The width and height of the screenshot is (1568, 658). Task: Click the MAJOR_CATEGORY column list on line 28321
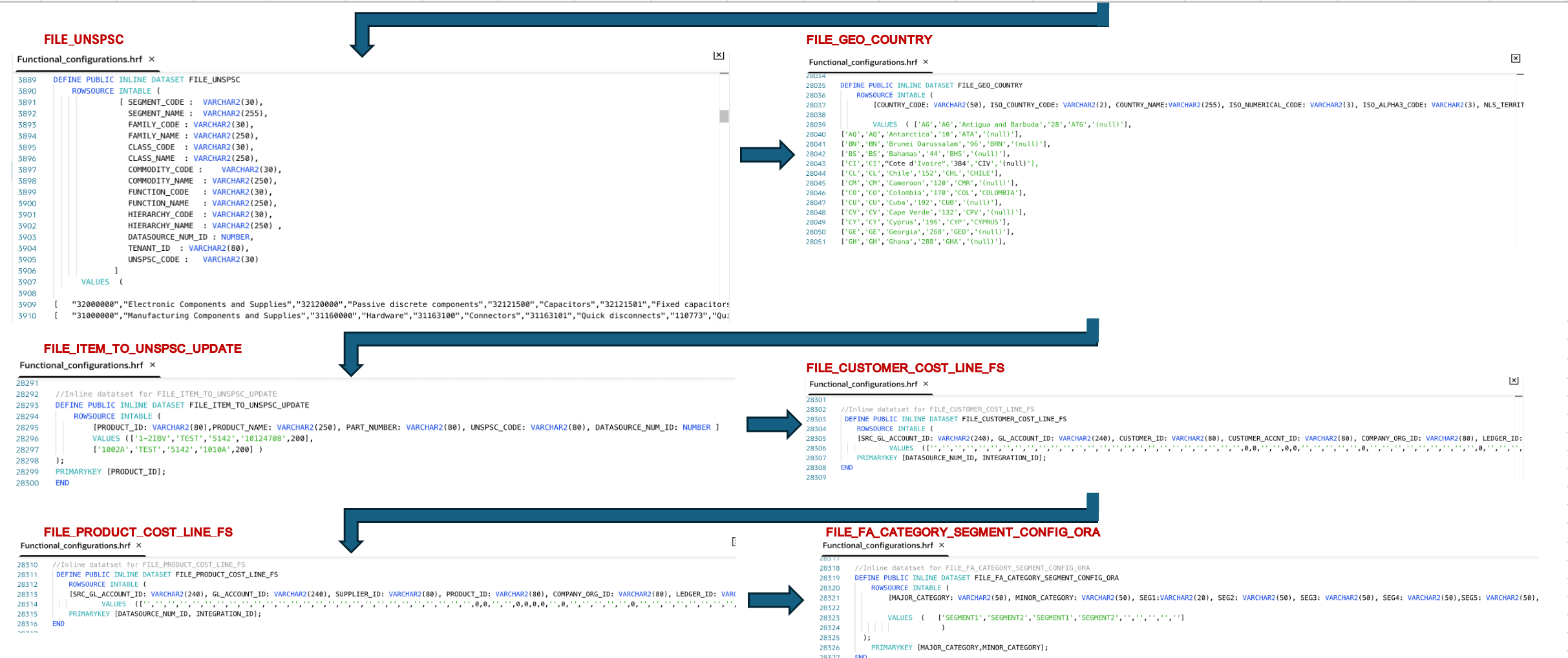pos(1213,598)
